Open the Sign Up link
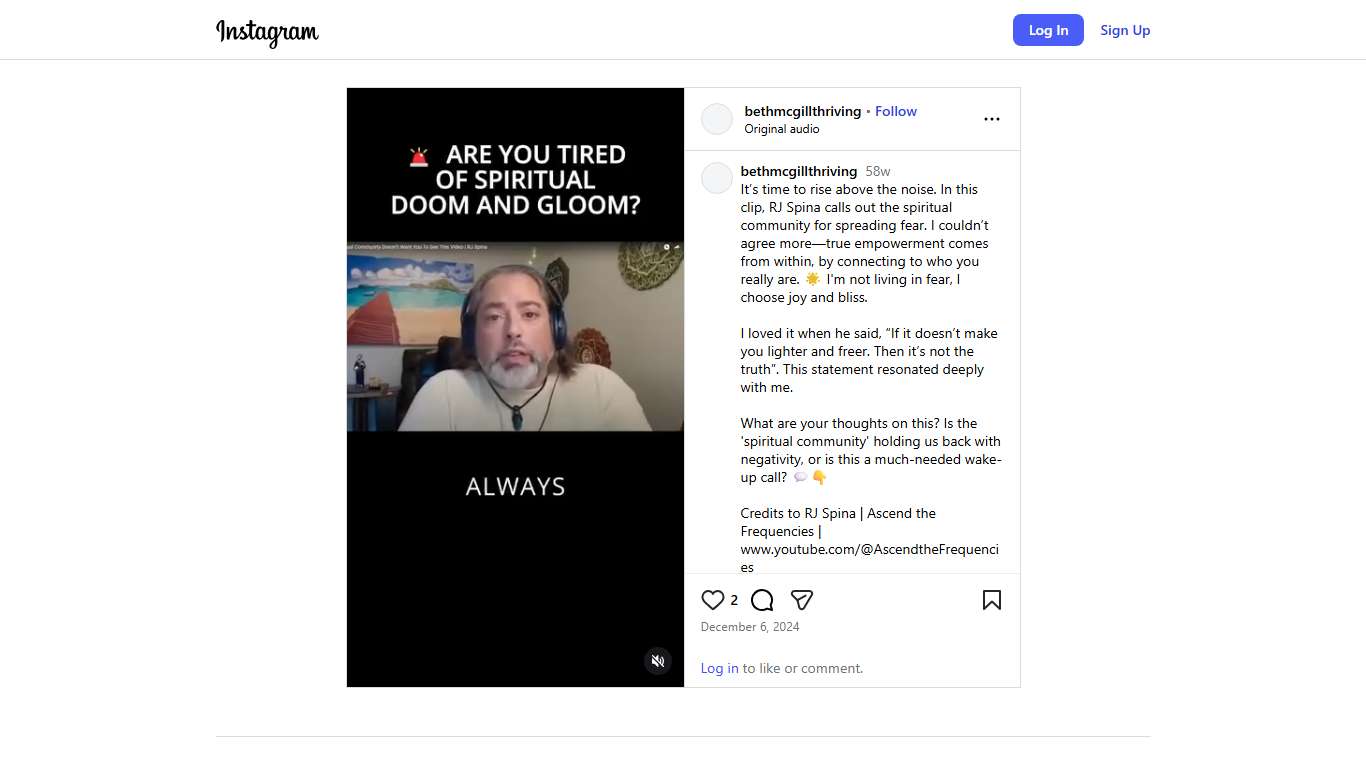The height and width of the screenshot is (768, 1366). point(1125,30)
